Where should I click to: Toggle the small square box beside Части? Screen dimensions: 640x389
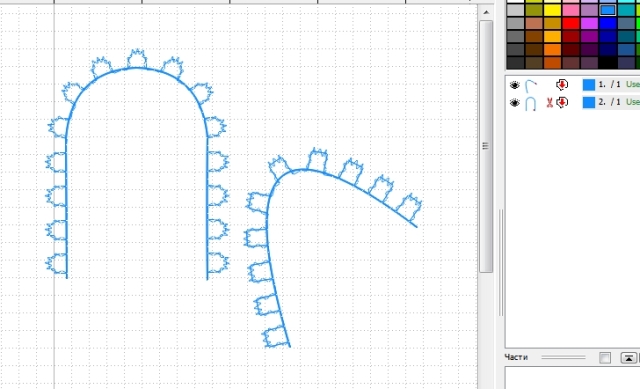pos(605,358)
